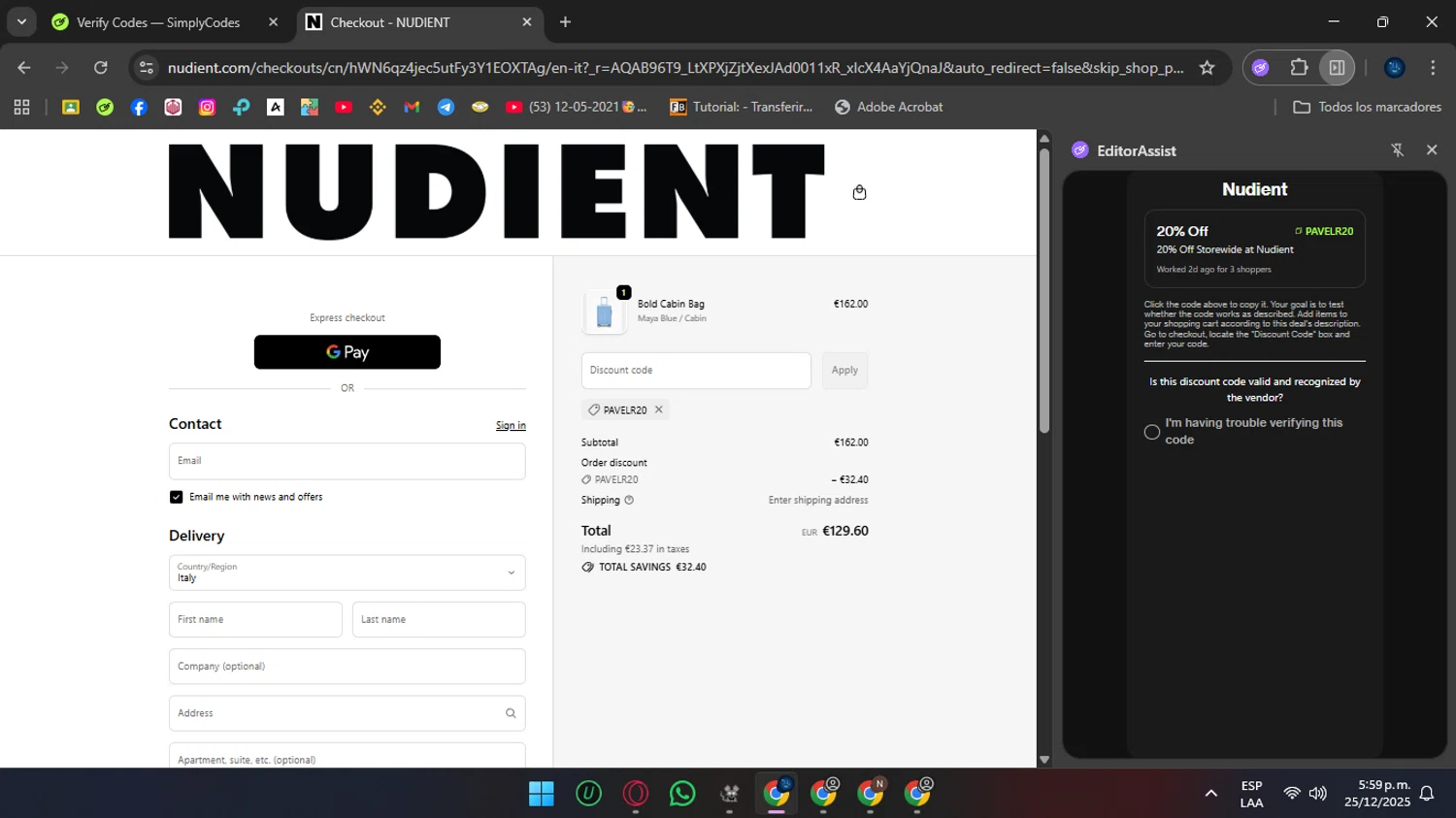Open the Gmail bookmark
This screenshot has height=818, width=1456.
pyautogui.click(x=412, y=108)
